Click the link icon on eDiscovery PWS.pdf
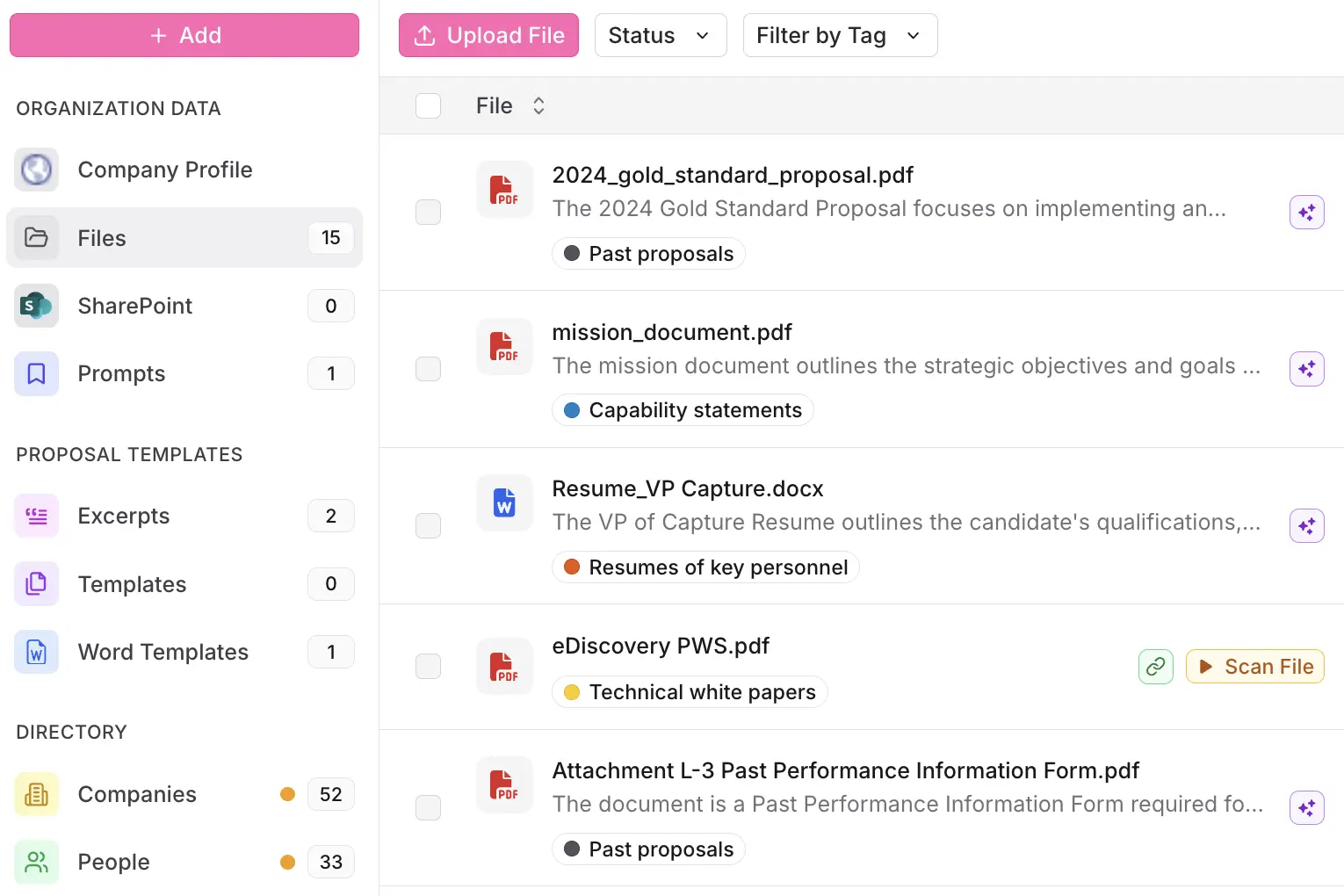This screenshot has height=896, width=1344. click(x=1155, y=667)
